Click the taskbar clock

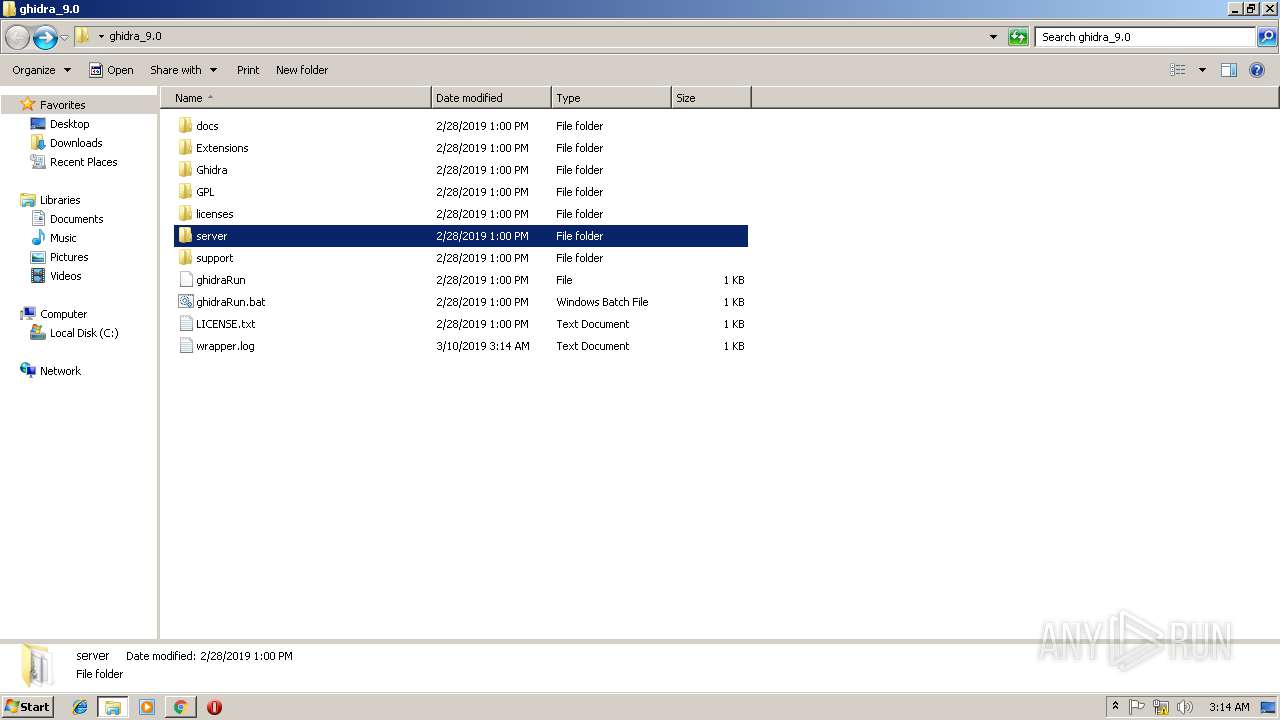coord(1229,707)
